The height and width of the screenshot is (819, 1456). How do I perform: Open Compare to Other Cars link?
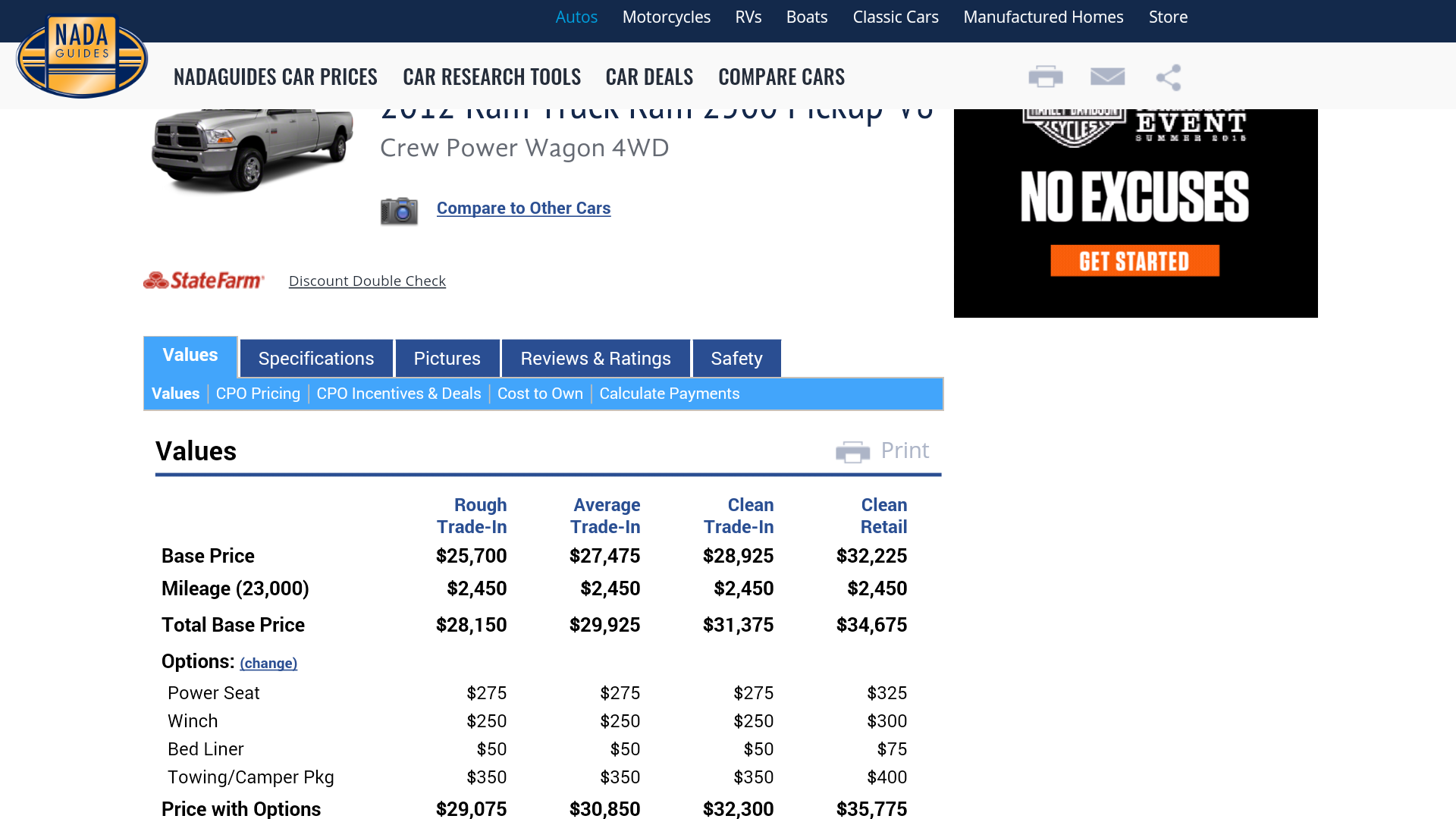coord(523,209)
